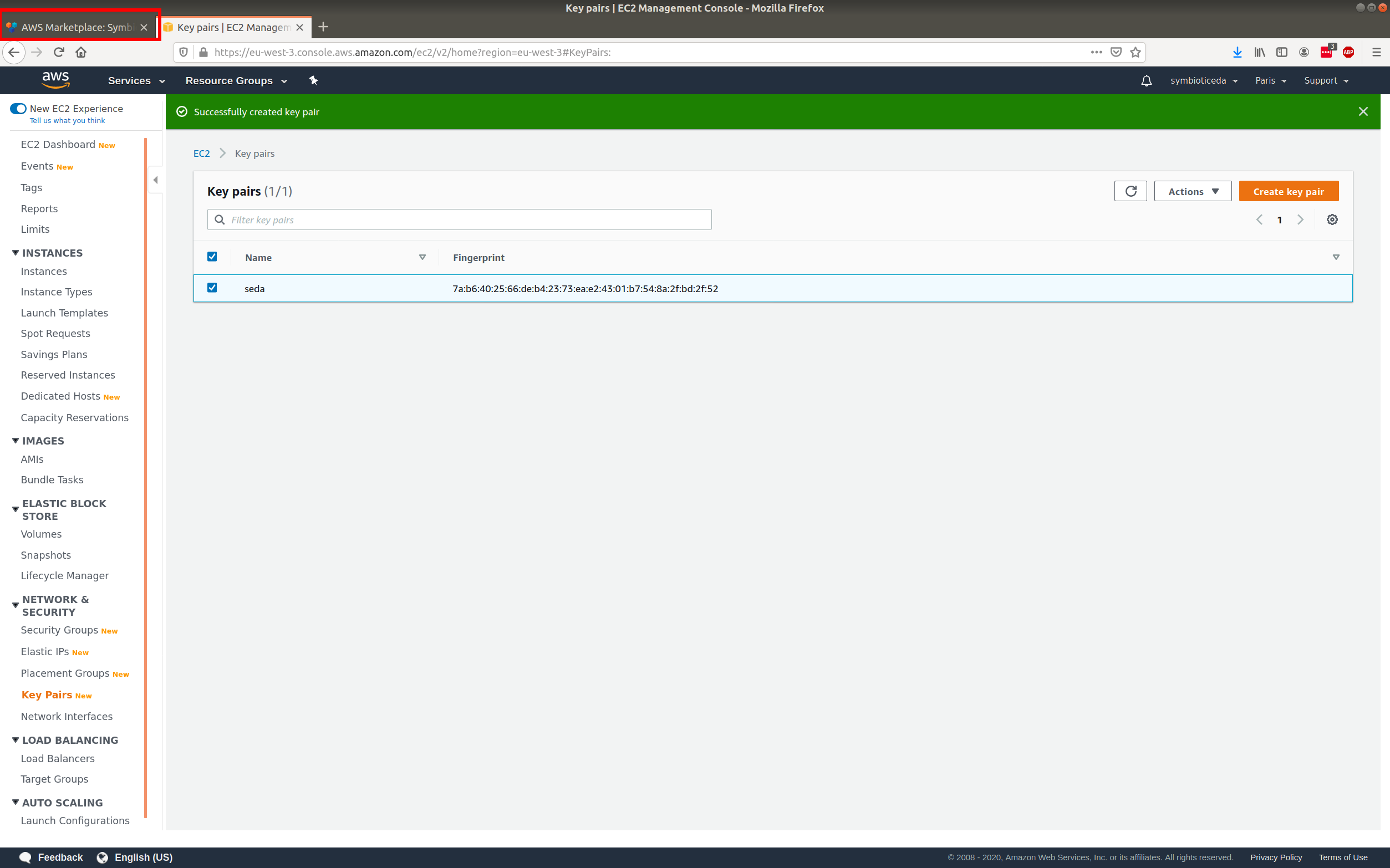1390x868 pixels.
Task: Open the Feedback link in footer
Action: [50, 857]
